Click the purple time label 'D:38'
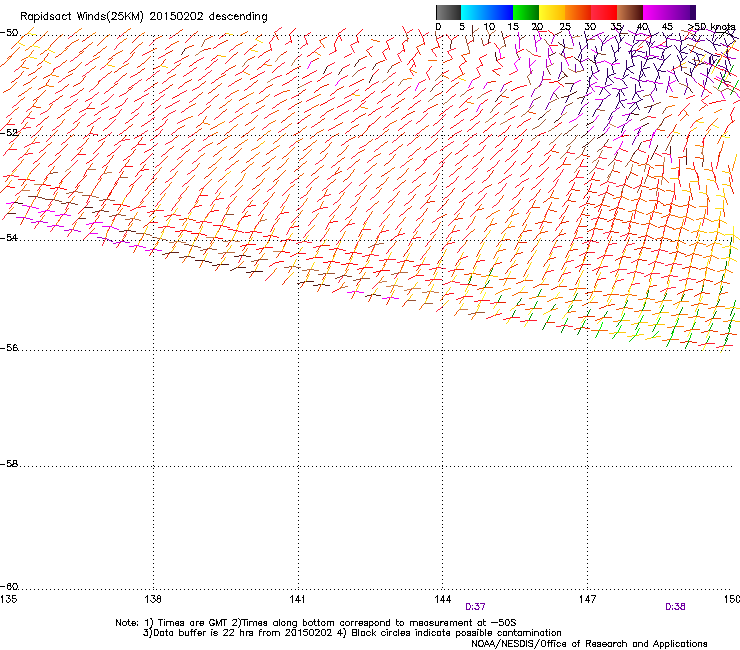Screen dimensions: 740x650 click(675, 607)
